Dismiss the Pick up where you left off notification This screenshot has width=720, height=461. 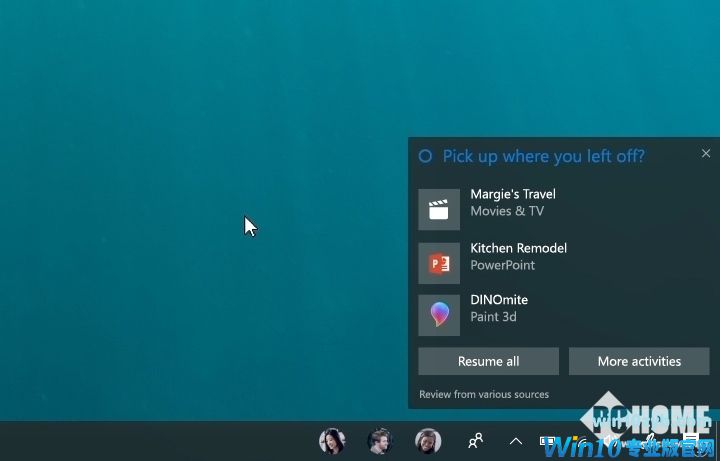706,153
